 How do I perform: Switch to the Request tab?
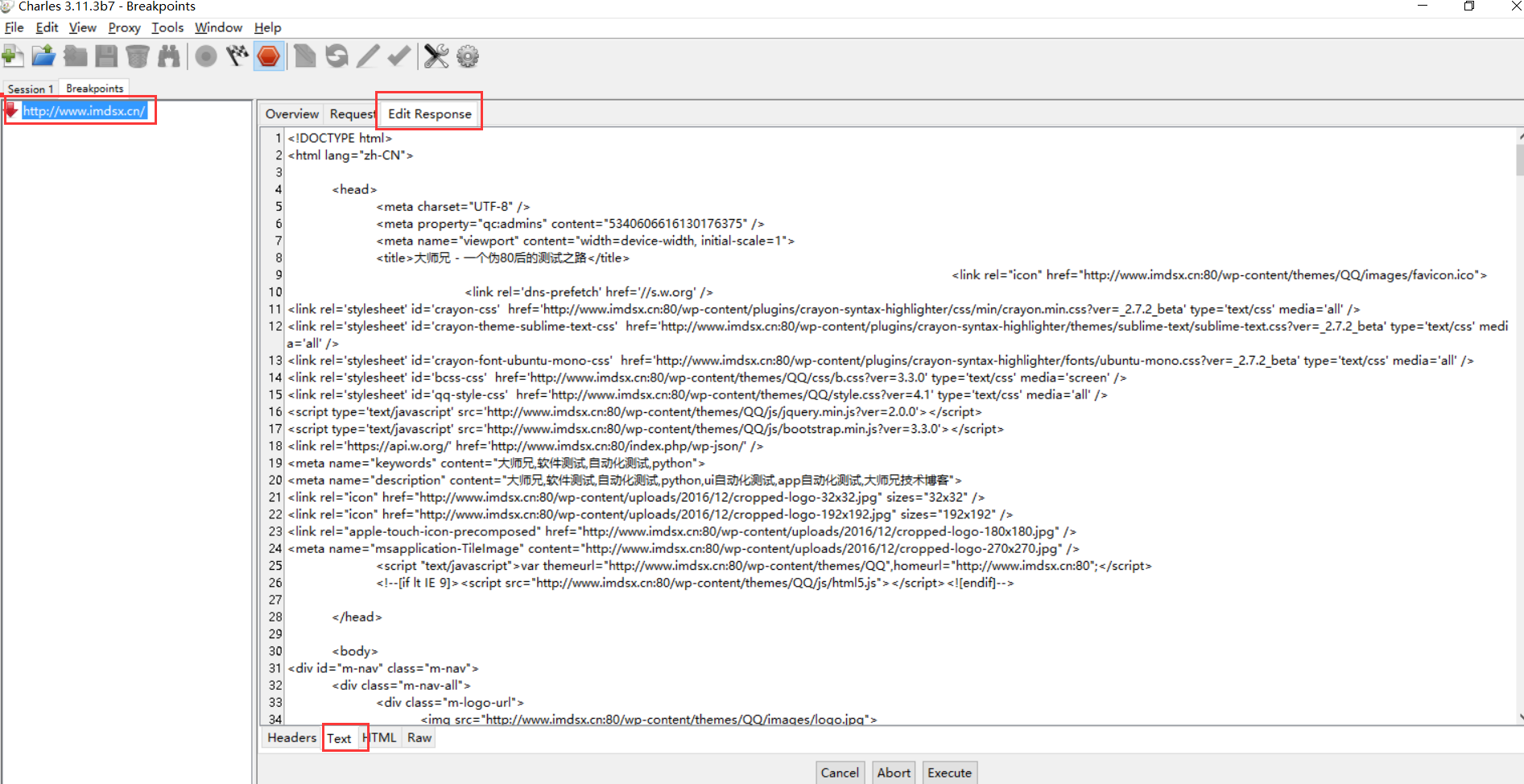pyautogui.click(x=352, y=113)
